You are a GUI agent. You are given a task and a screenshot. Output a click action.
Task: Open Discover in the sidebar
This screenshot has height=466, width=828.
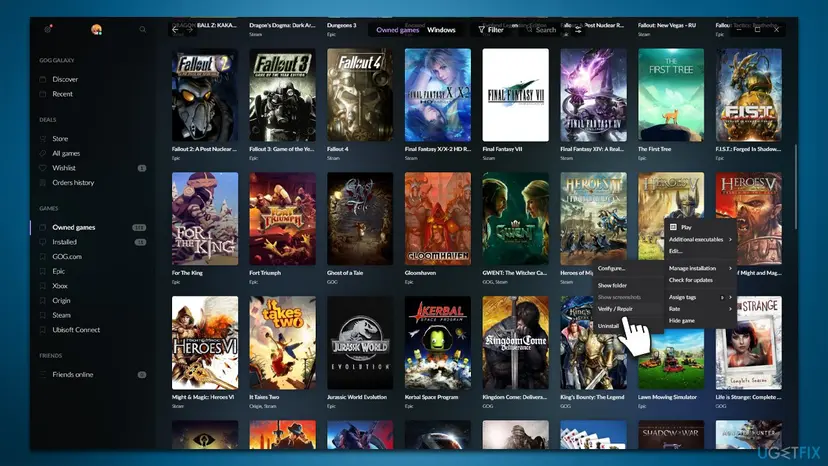[65, 79]
